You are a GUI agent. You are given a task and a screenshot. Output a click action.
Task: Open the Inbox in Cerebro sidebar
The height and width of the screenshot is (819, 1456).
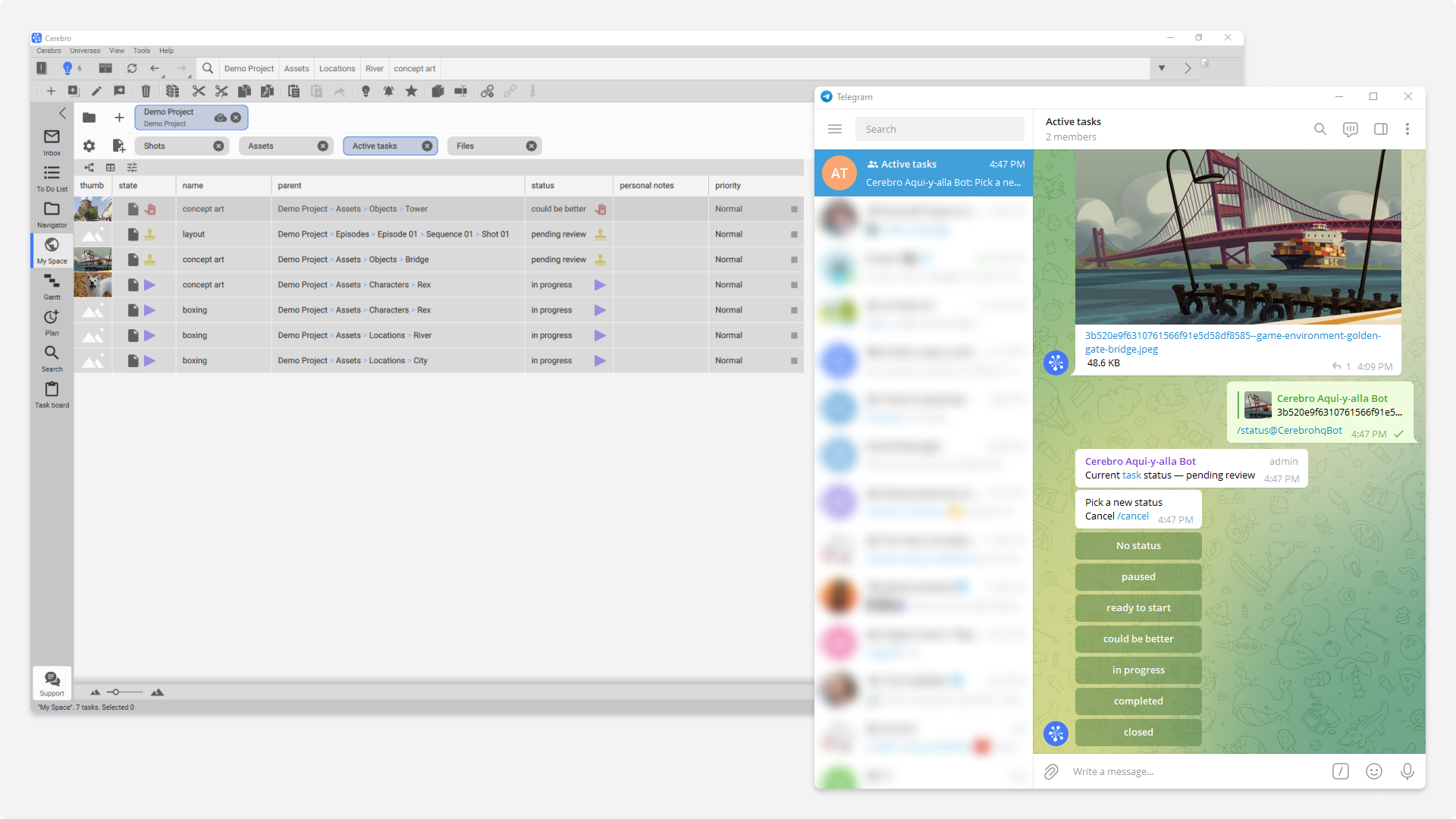[52, 143]
